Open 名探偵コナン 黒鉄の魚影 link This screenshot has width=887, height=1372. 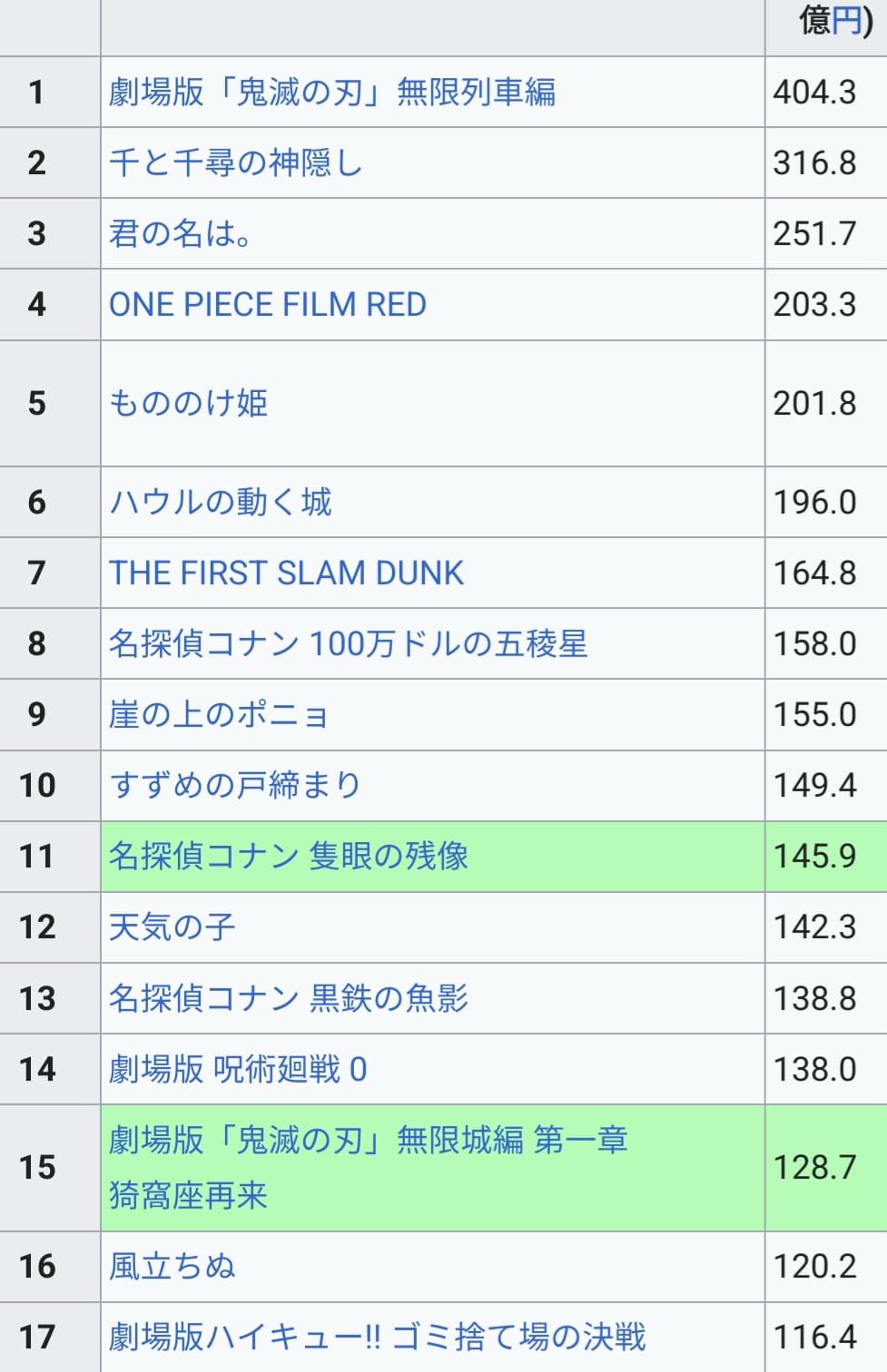coord(289,998)
